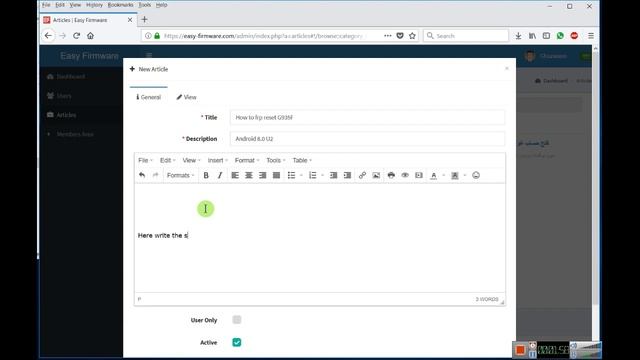The image size is (640, 360).
Task: Insert an image in editor
Action: tap(376, 175)
